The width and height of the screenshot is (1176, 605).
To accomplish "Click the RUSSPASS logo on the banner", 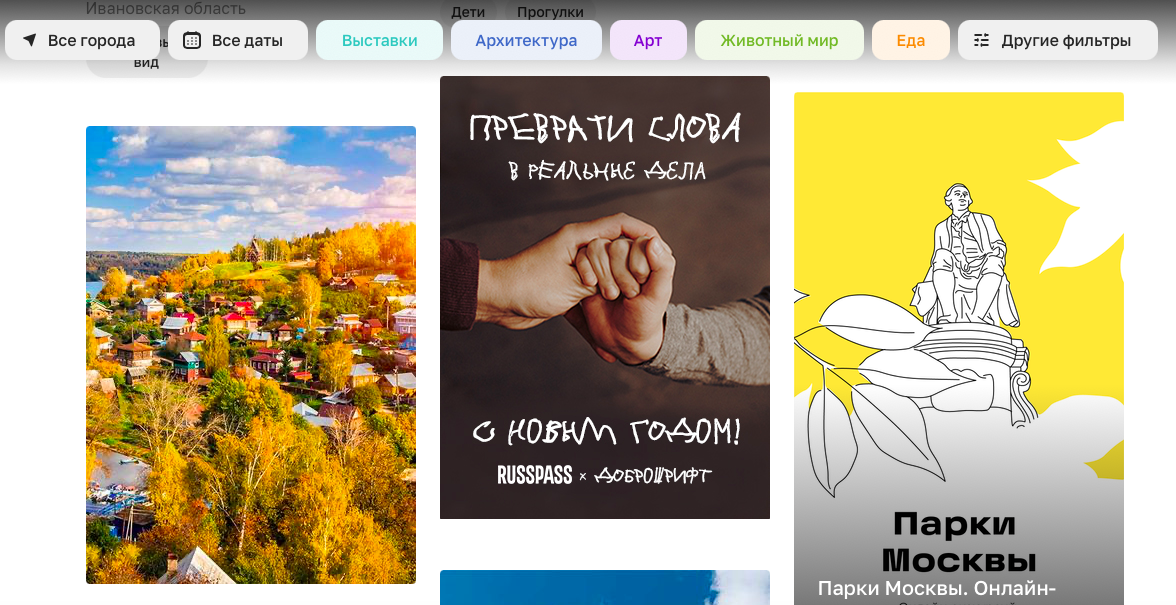I will click(535, 475).
